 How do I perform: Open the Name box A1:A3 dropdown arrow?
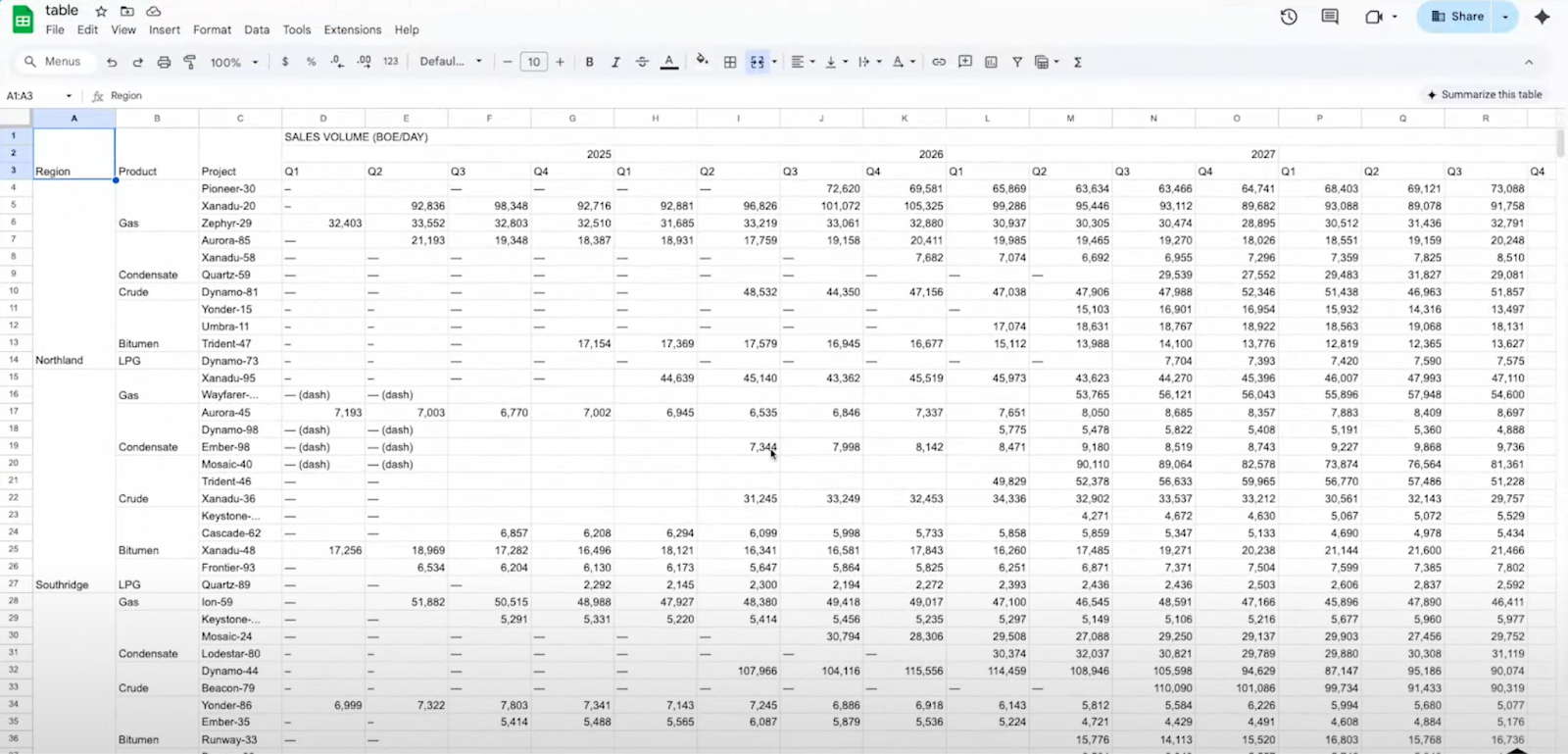click(69, 96)
